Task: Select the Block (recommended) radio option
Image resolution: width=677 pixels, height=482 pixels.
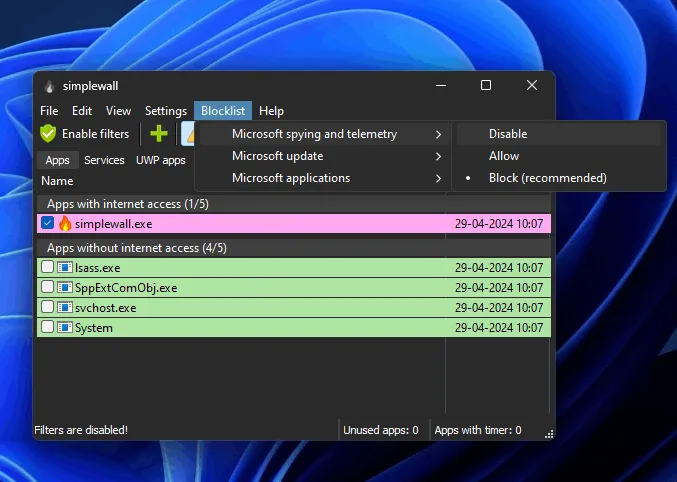Action: (x=547, y=178)
